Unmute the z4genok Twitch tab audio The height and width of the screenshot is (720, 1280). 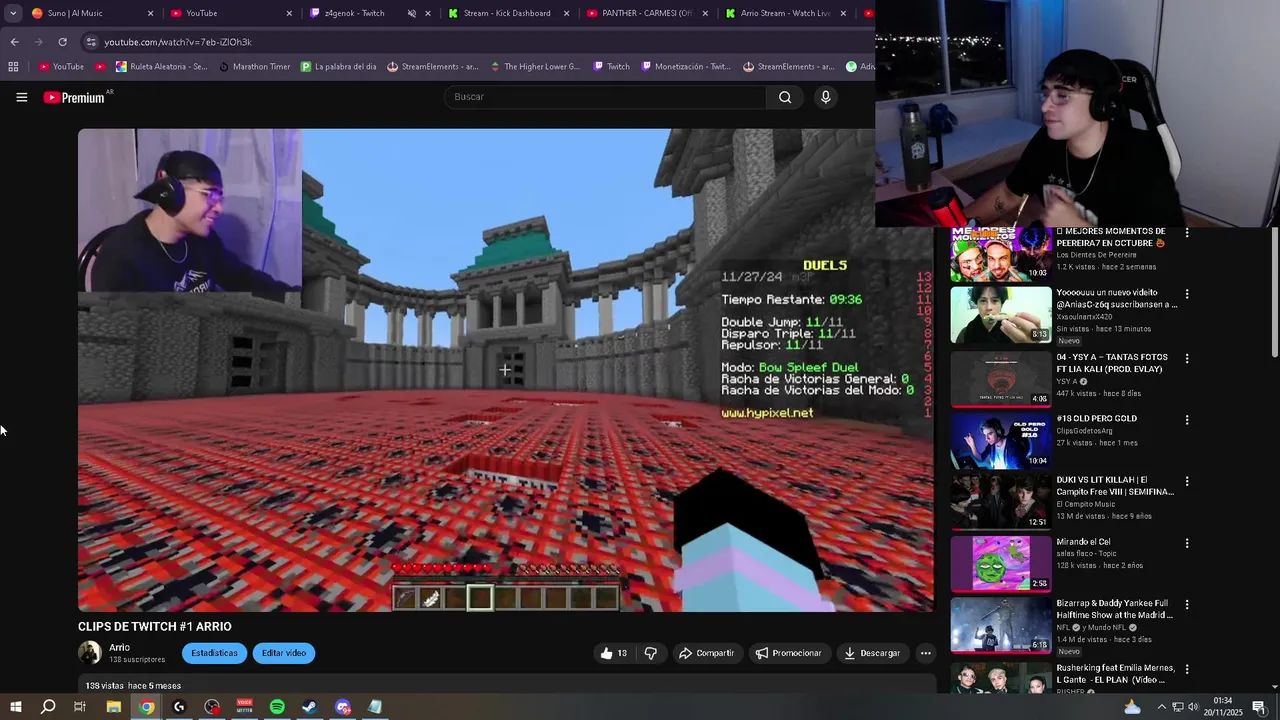click(411, 13)
